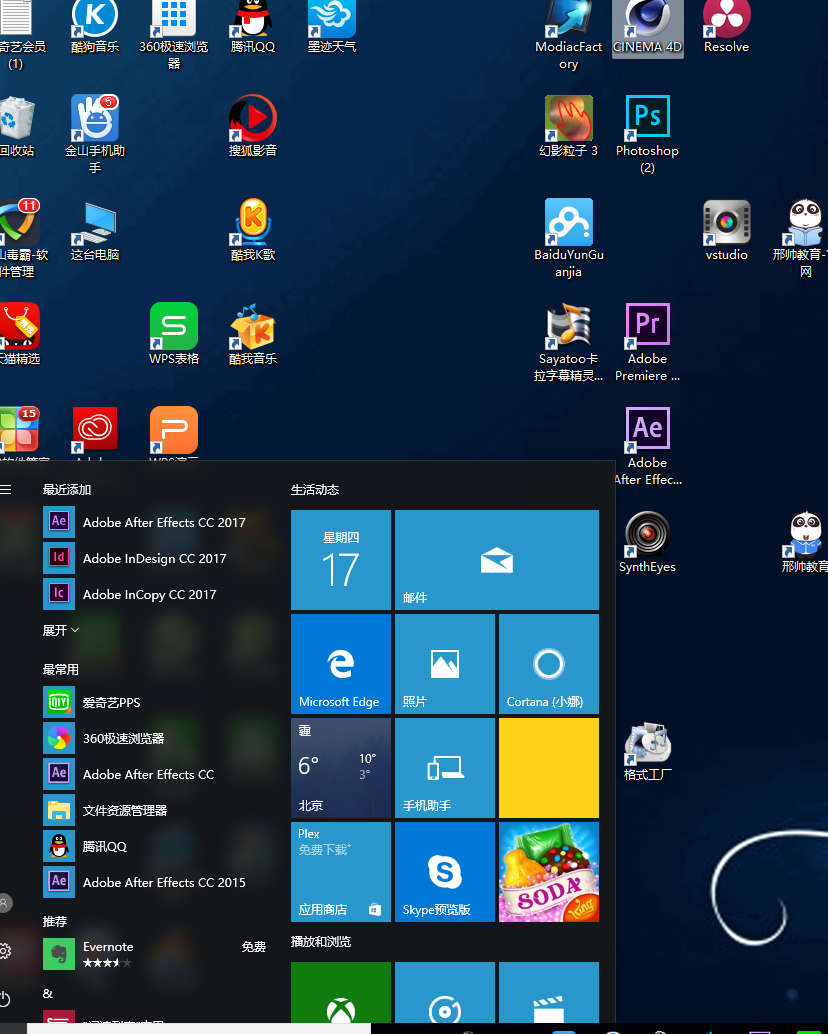
Task: Expand the 展开 recently added list
Action: pyautogui.click(x=60, y=630)
